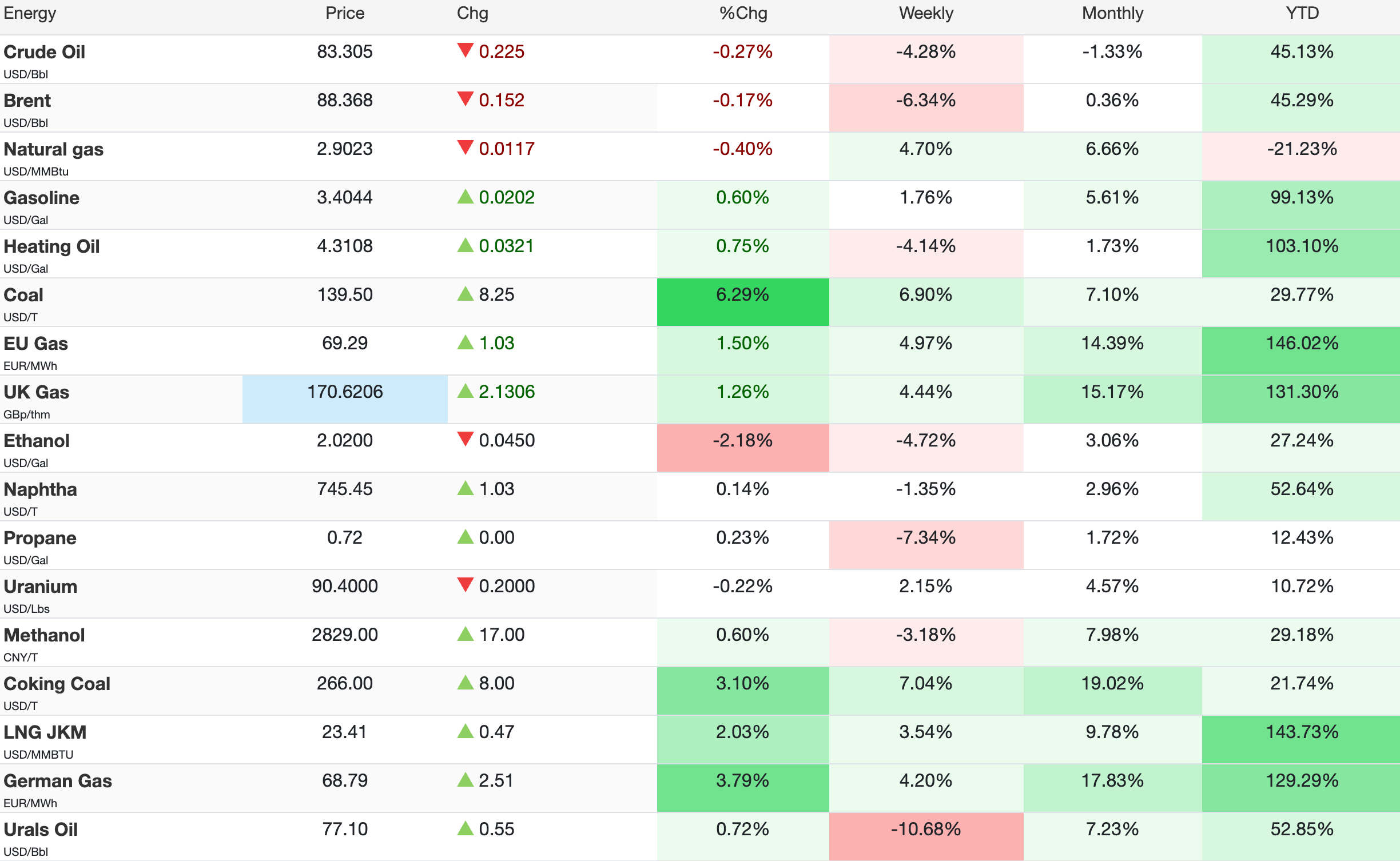This screenshot has width=1400, height=861.
Task: Select Coal's 6.29% daily change cell
Action: [743, 302]
